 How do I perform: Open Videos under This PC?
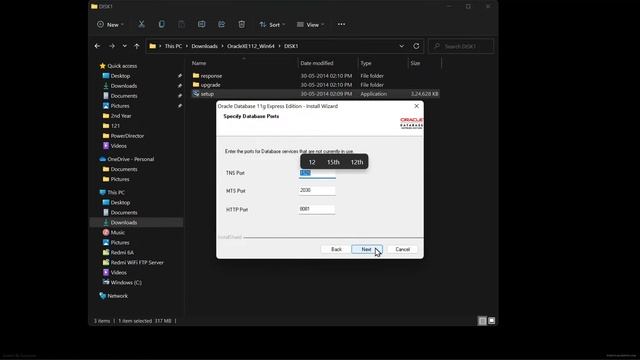[x=118, y=272]
